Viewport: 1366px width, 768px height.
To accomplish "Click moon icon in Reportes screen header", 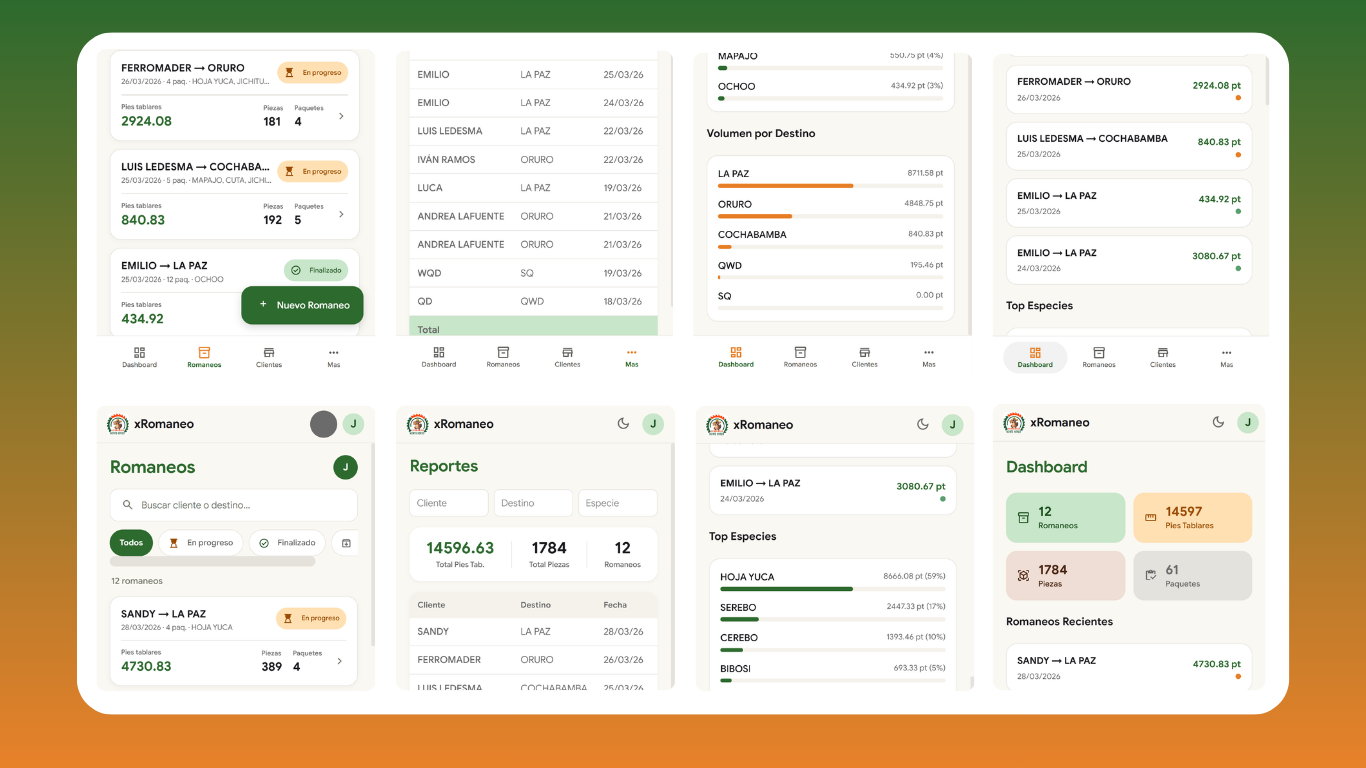I will (623, 424).
